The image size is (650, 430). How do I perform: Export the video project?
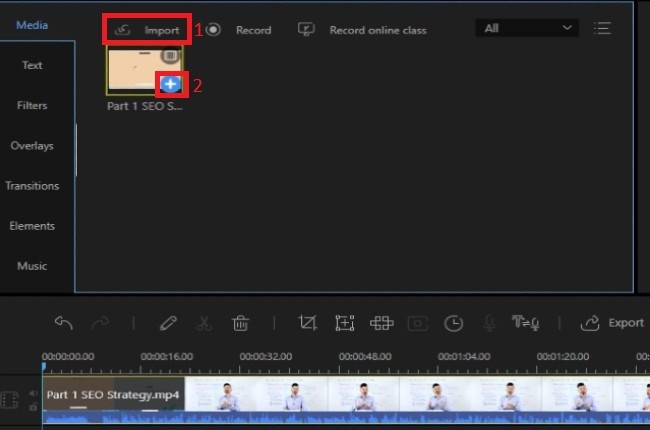(x=612, y=323)
